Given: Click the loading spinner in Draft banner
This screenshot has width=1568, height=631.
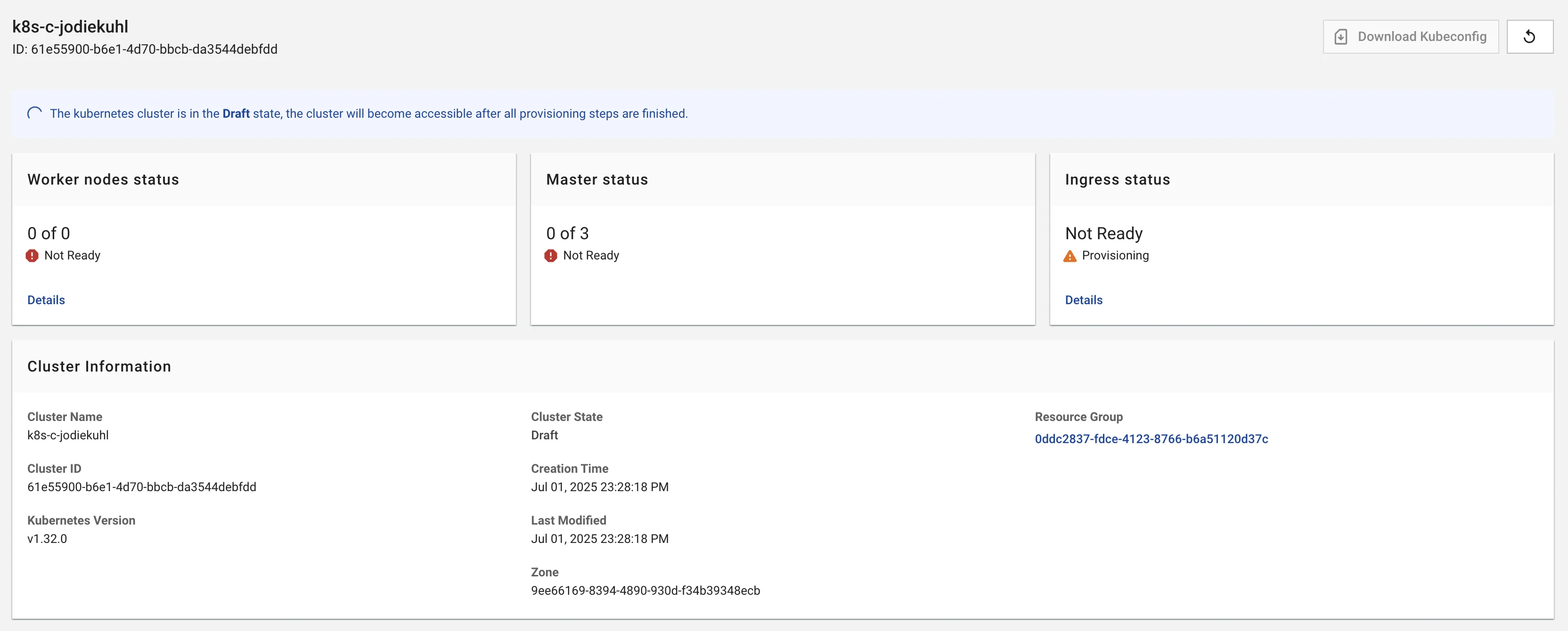Looking at the screenshot, I should click(x=35, y=114).
